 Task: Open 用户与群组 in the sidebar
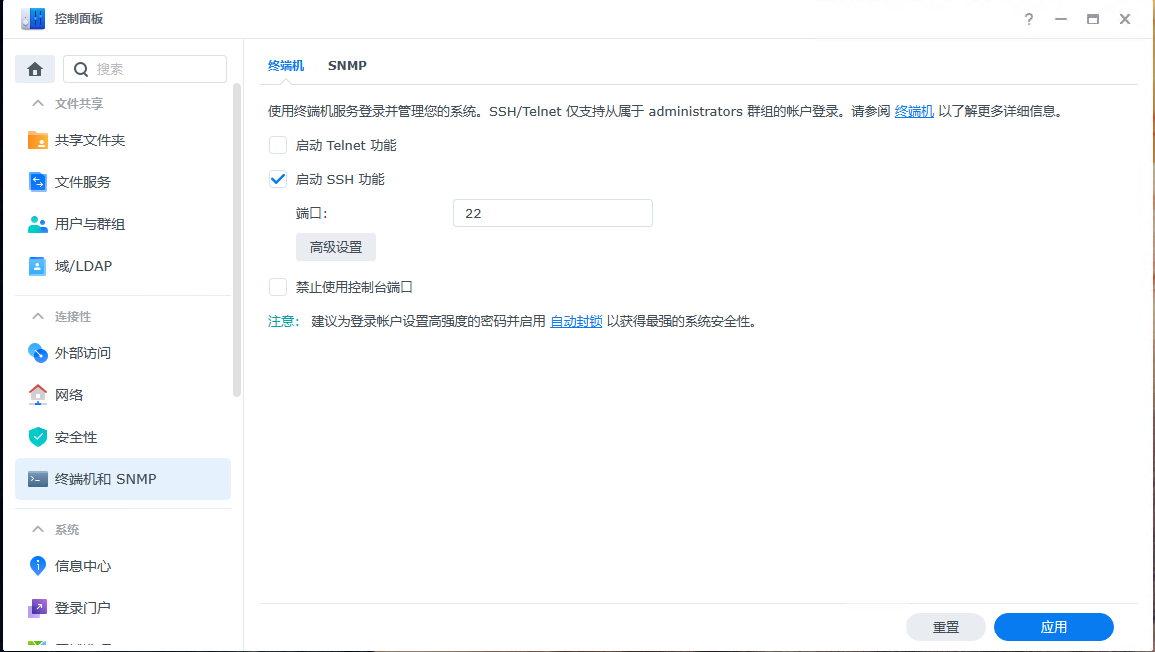(x=122, y=224)
